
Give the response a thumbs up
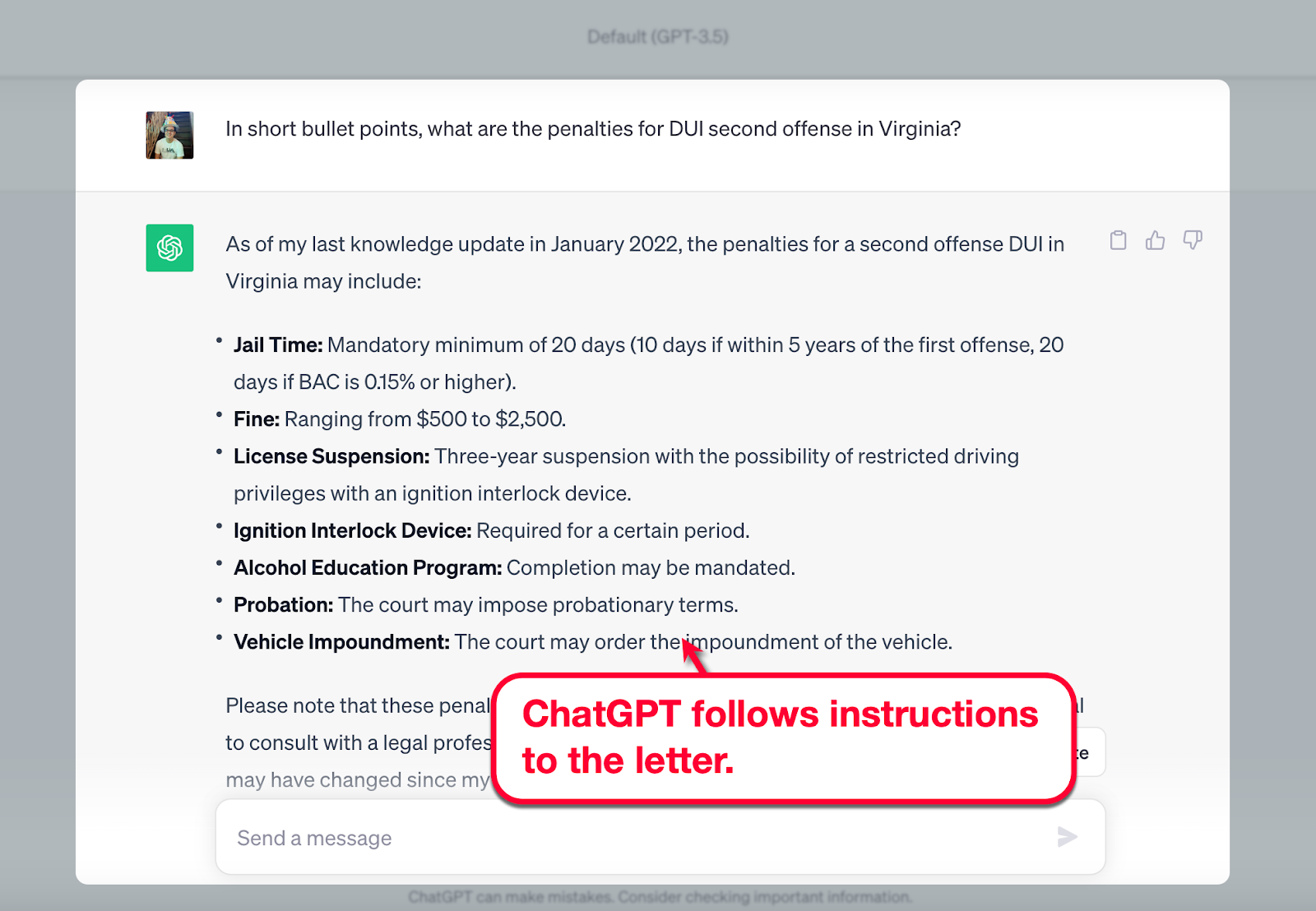tap(1155, 240)
